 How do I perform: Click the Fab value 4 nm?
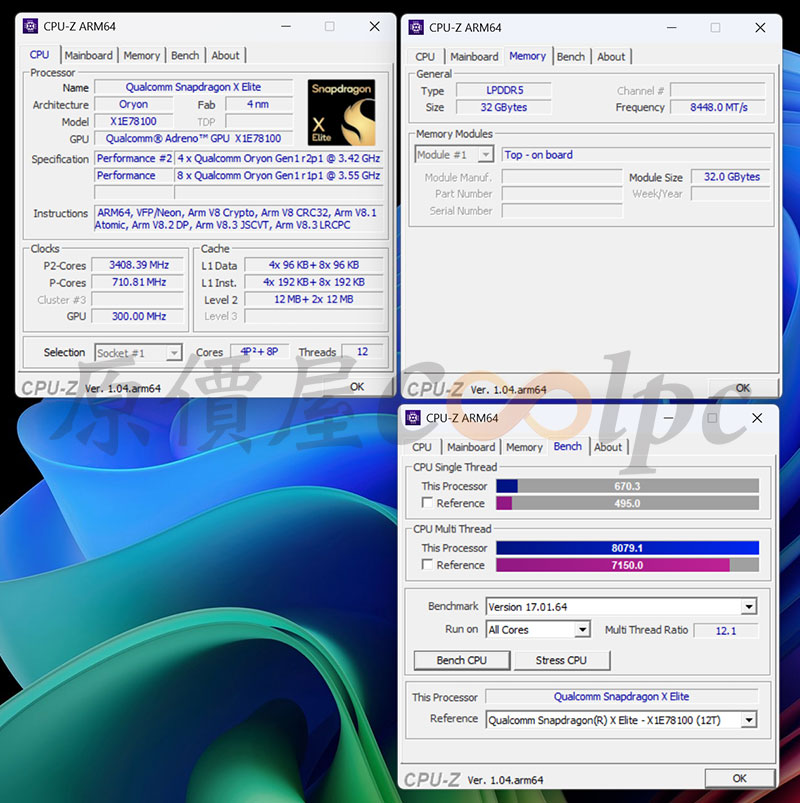(259, 104)
